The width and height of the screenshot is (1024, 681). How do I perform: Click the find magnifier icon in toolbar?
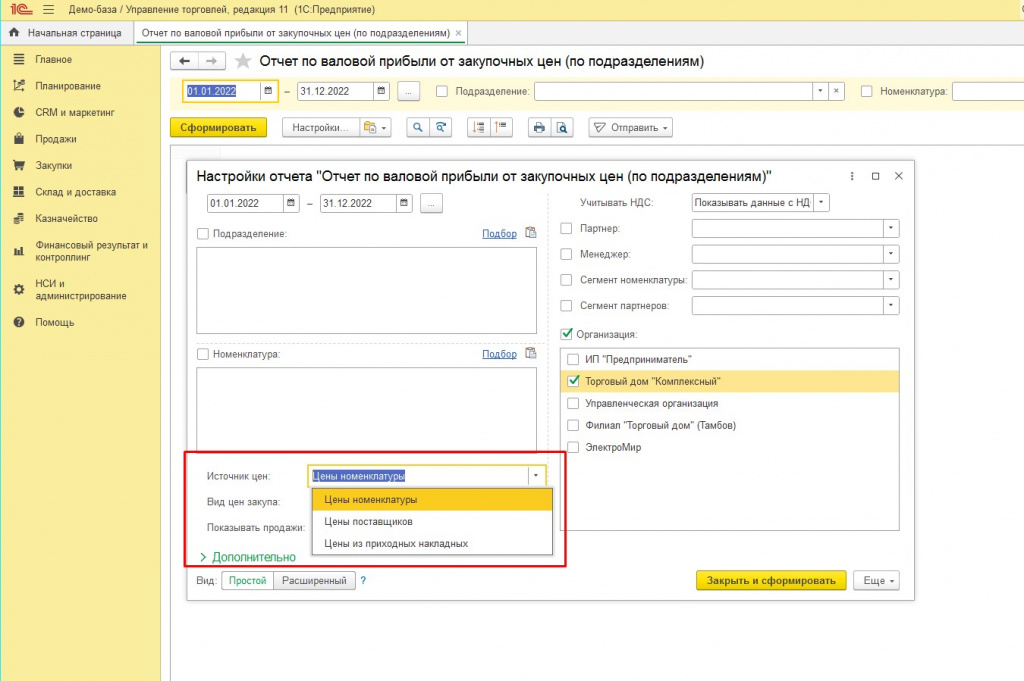(417, 127)
